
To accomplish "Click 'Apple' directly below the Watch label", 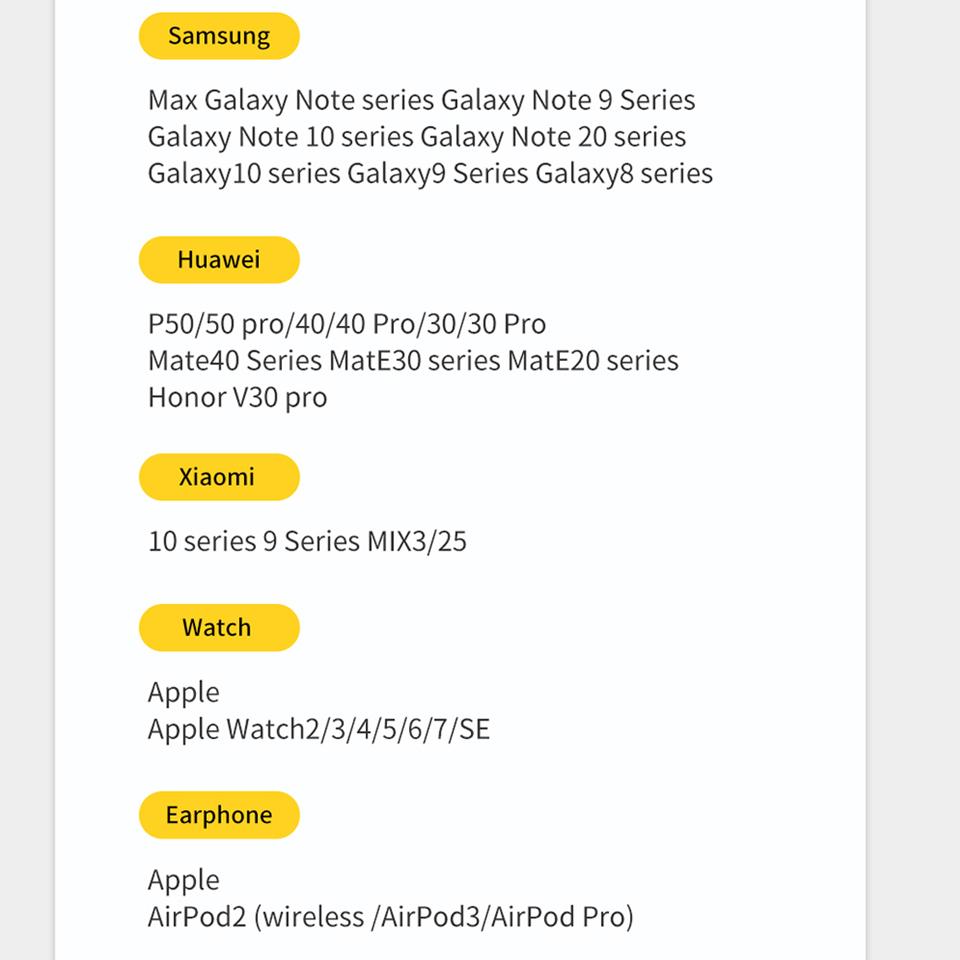I will pyautogui.click(x=184, y=693).
